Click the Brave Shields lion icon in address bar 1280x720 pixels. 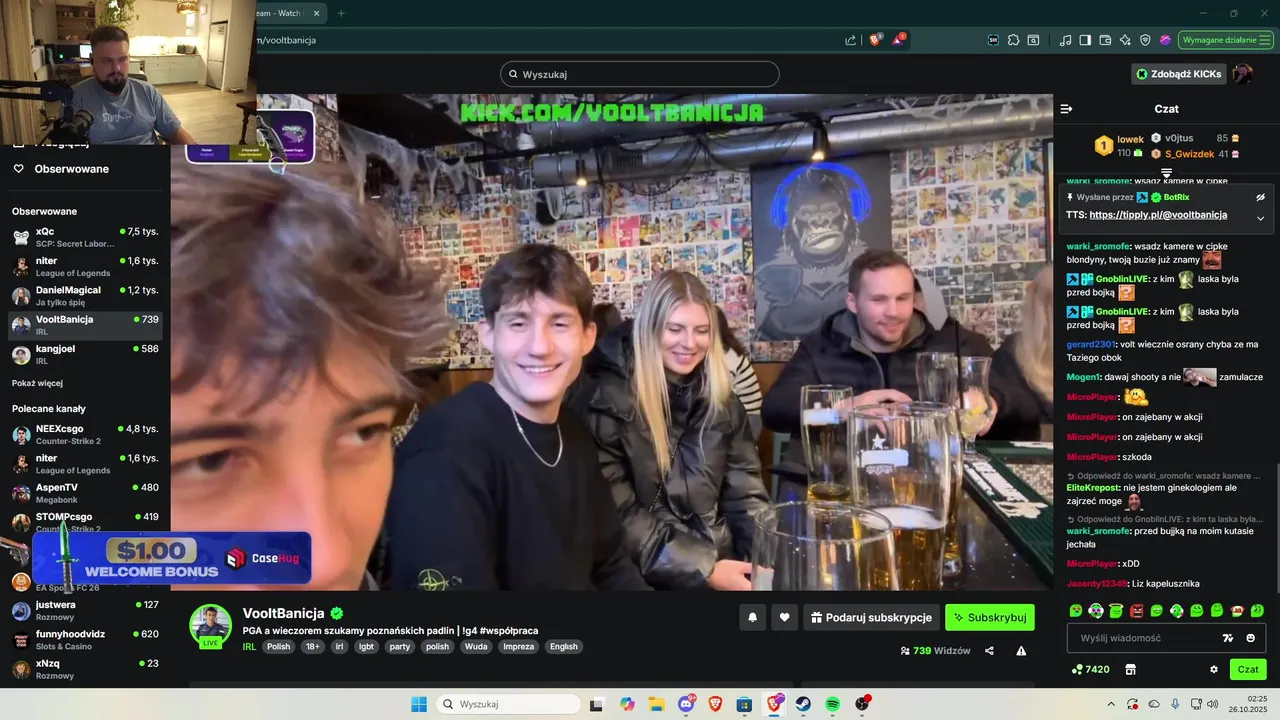[876, 40]
